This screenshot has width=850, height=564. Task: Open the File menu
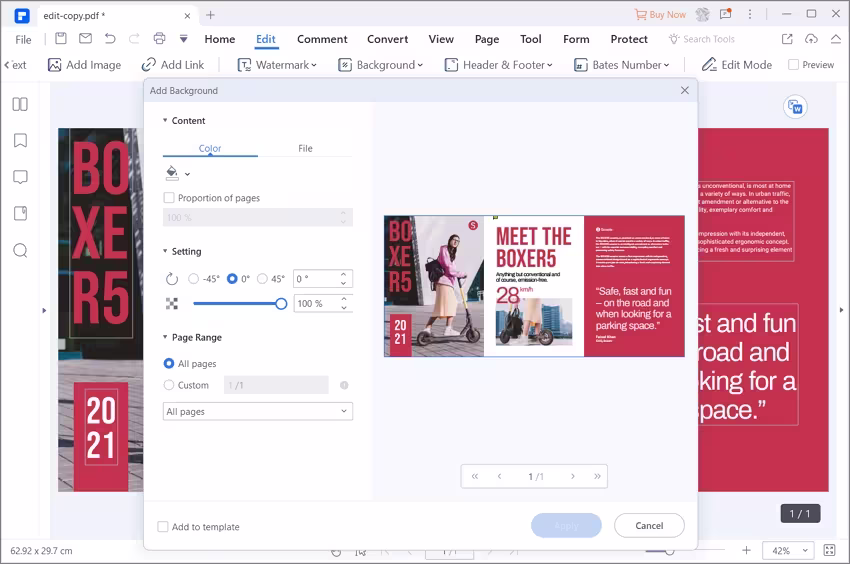(x=23, y=40)
